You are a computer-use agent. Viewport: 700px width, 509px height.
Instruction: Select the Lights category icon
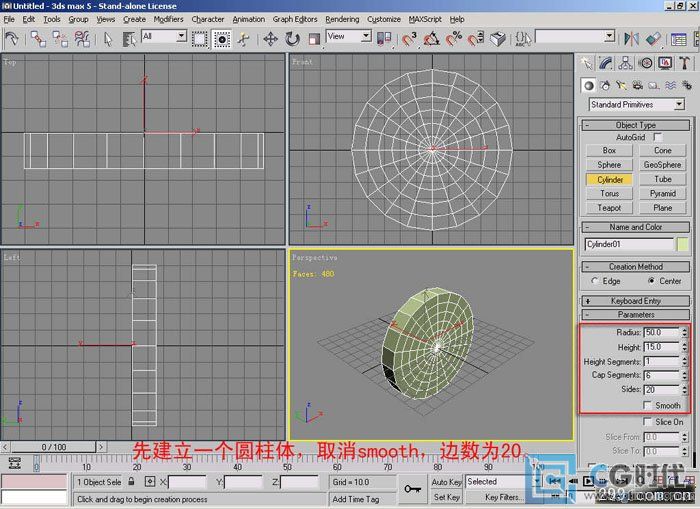pyautogui.click(x=621, y=85)
